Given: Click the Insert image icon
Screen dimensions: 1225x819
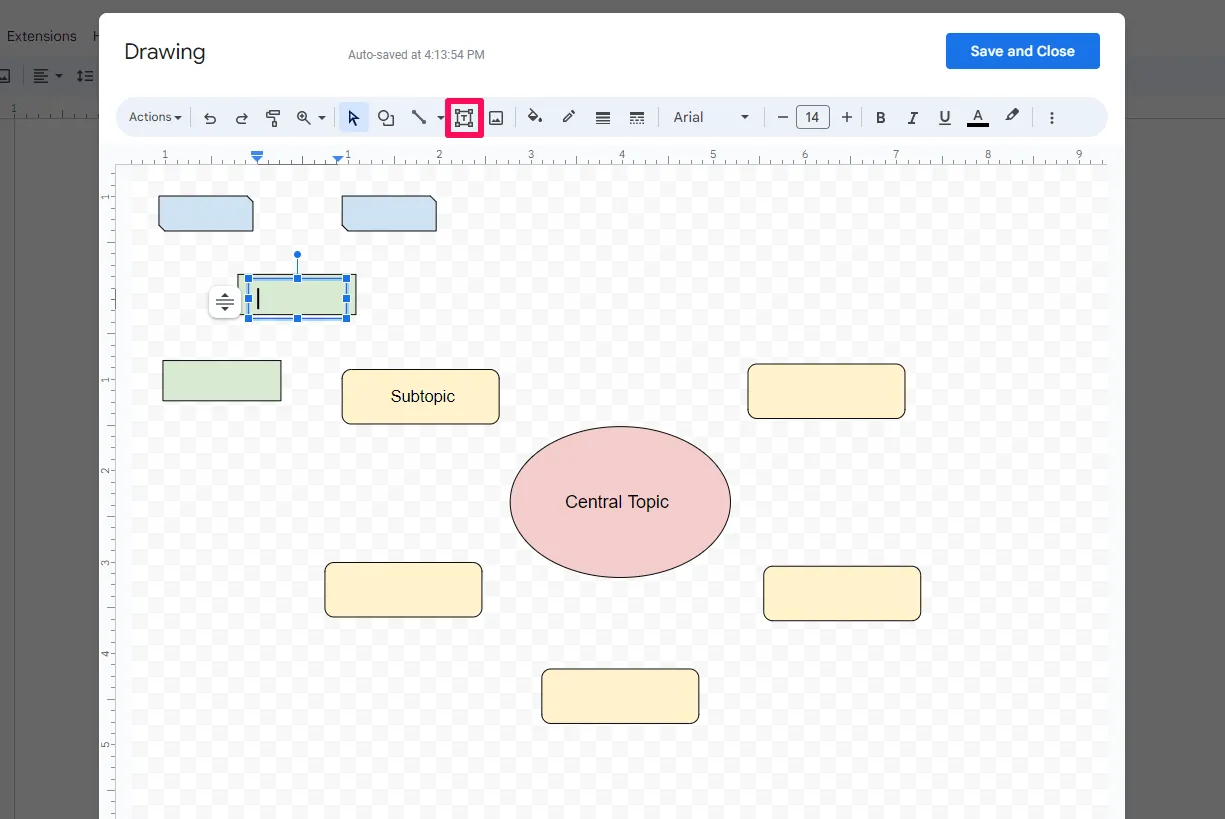Looking at the screenshot, I should pyautogui.click(x=496, y=117).
